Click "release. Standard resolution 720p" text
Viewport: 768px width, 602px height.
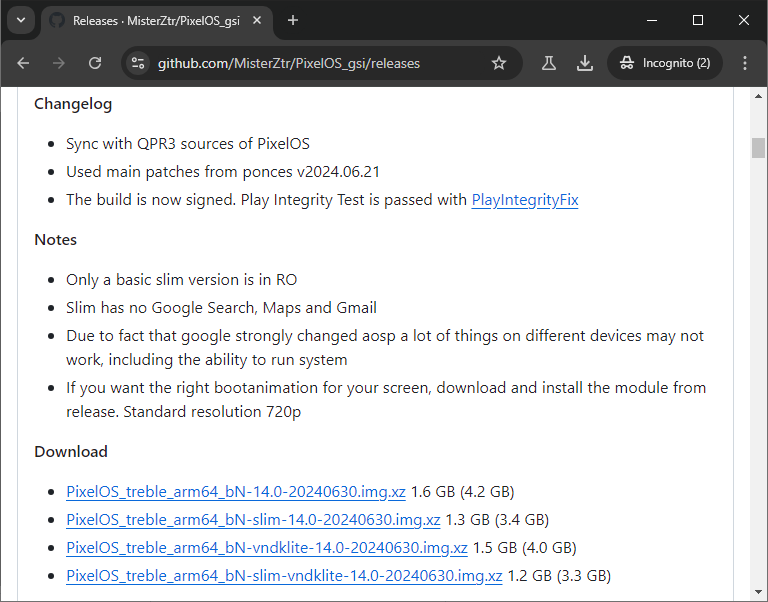184,412
